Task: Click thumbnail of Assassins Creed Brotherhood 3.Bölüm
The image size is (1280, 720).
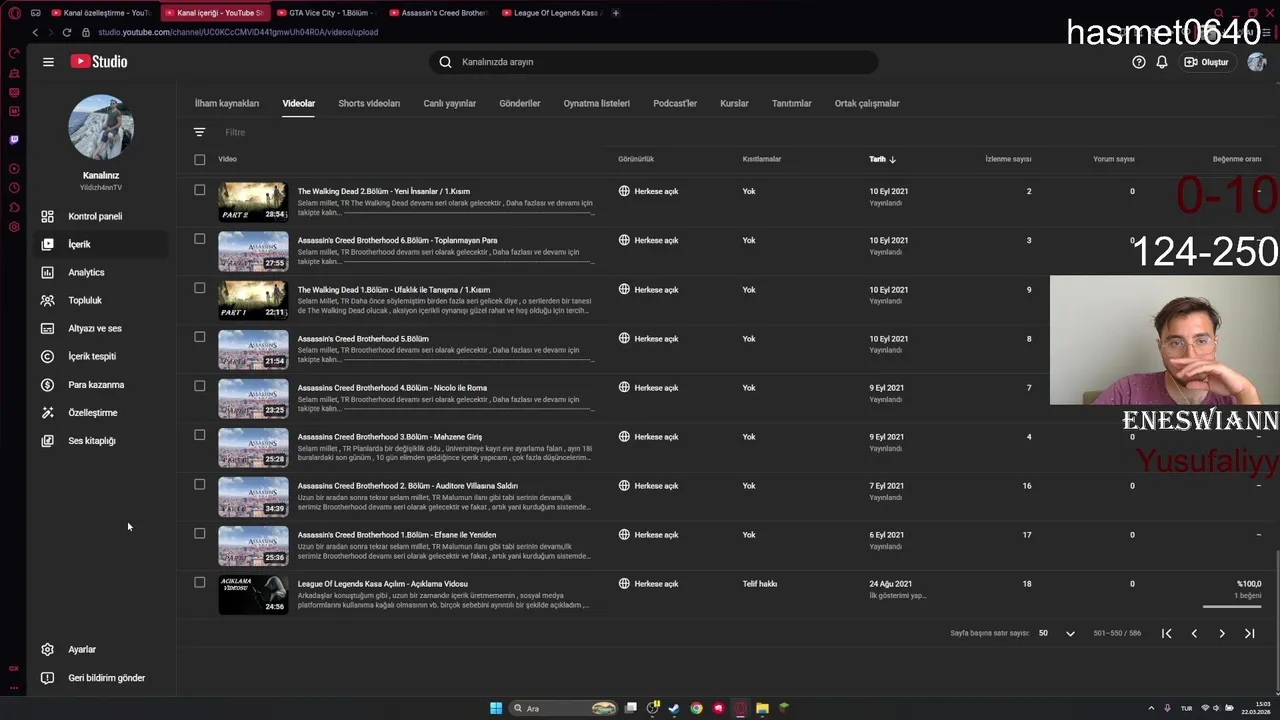Action: (253, 446)
